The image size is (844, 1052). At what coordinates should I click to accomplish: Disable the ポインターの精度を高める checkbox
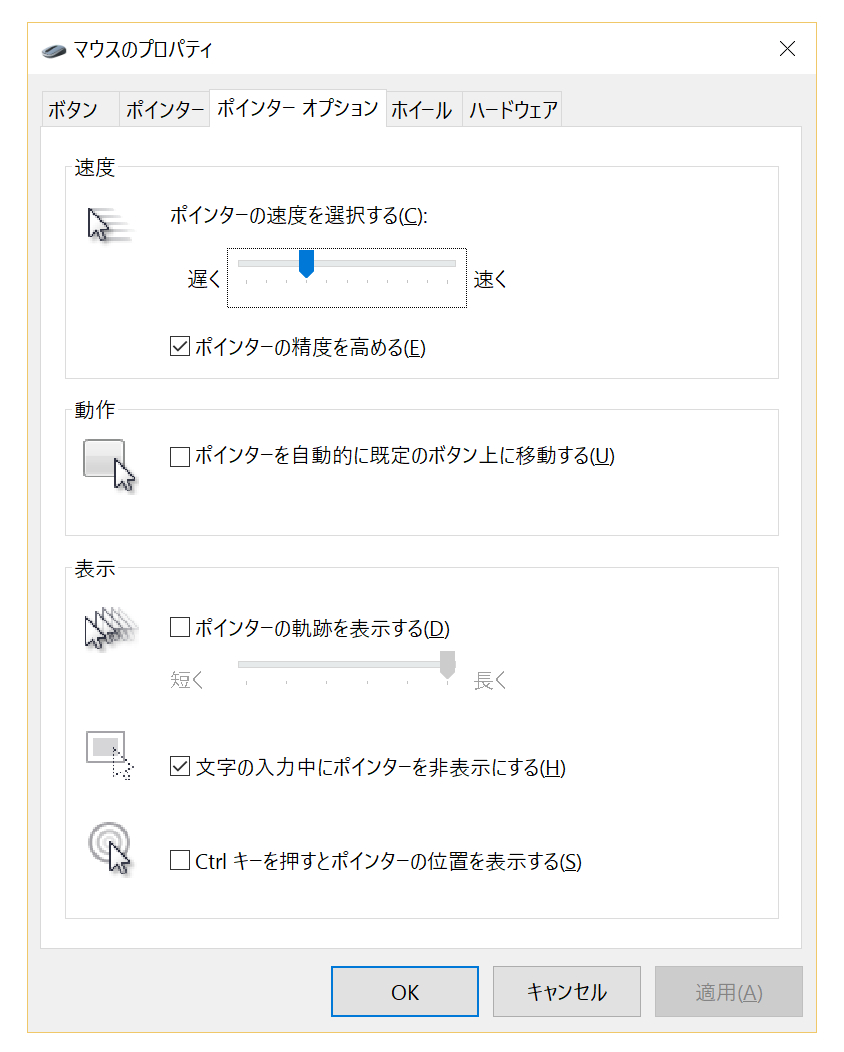point(180,348)
